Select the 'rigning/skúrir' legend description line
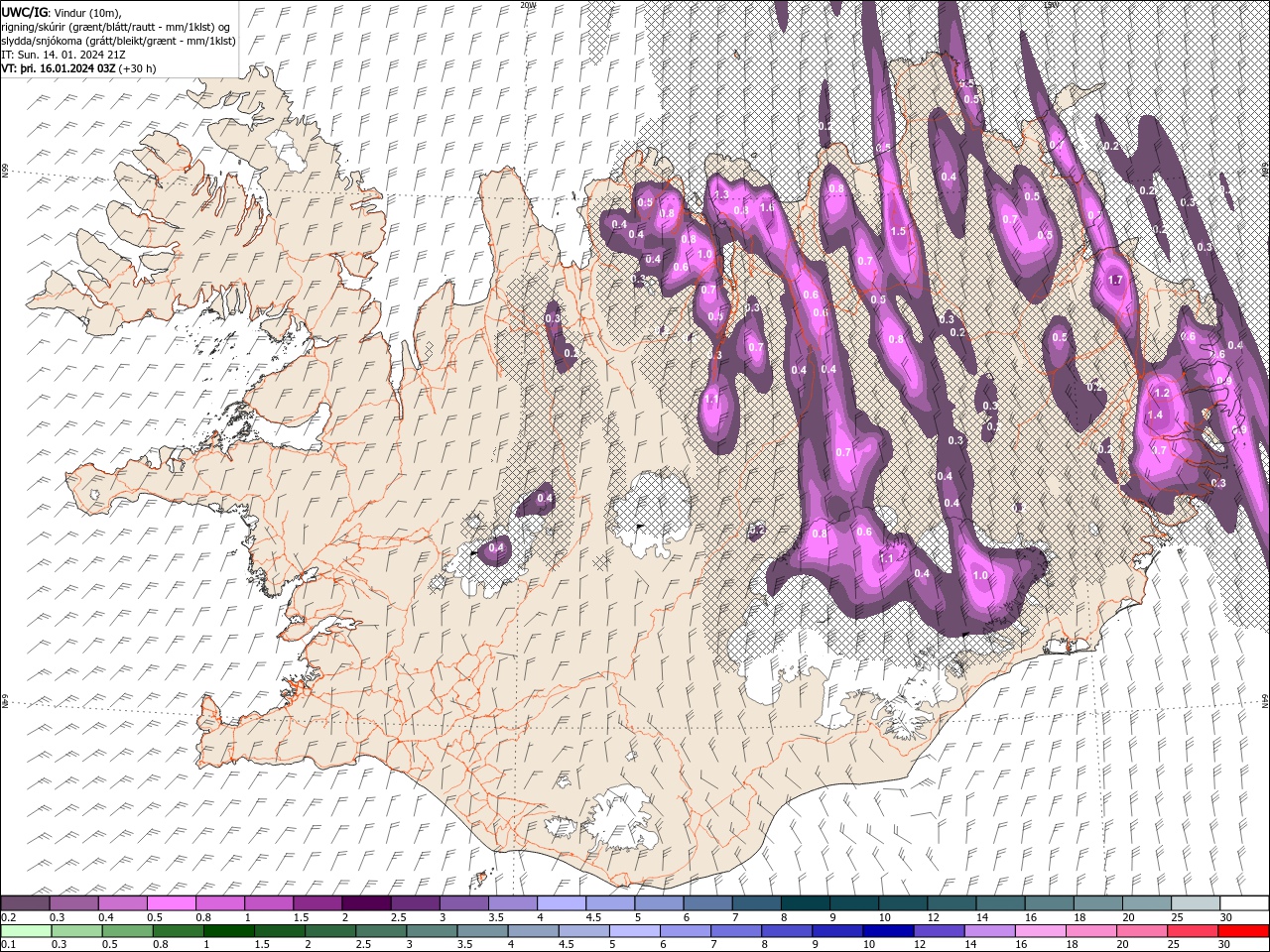1270x952 pixels. click(x=117, y=27)
